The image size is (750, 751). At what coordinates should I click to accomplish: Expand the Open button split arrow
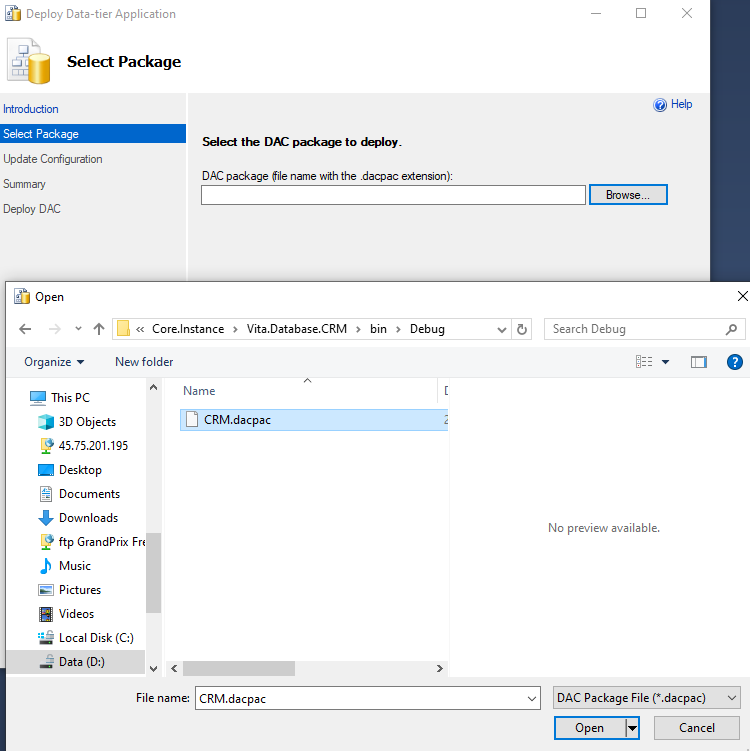632,728
